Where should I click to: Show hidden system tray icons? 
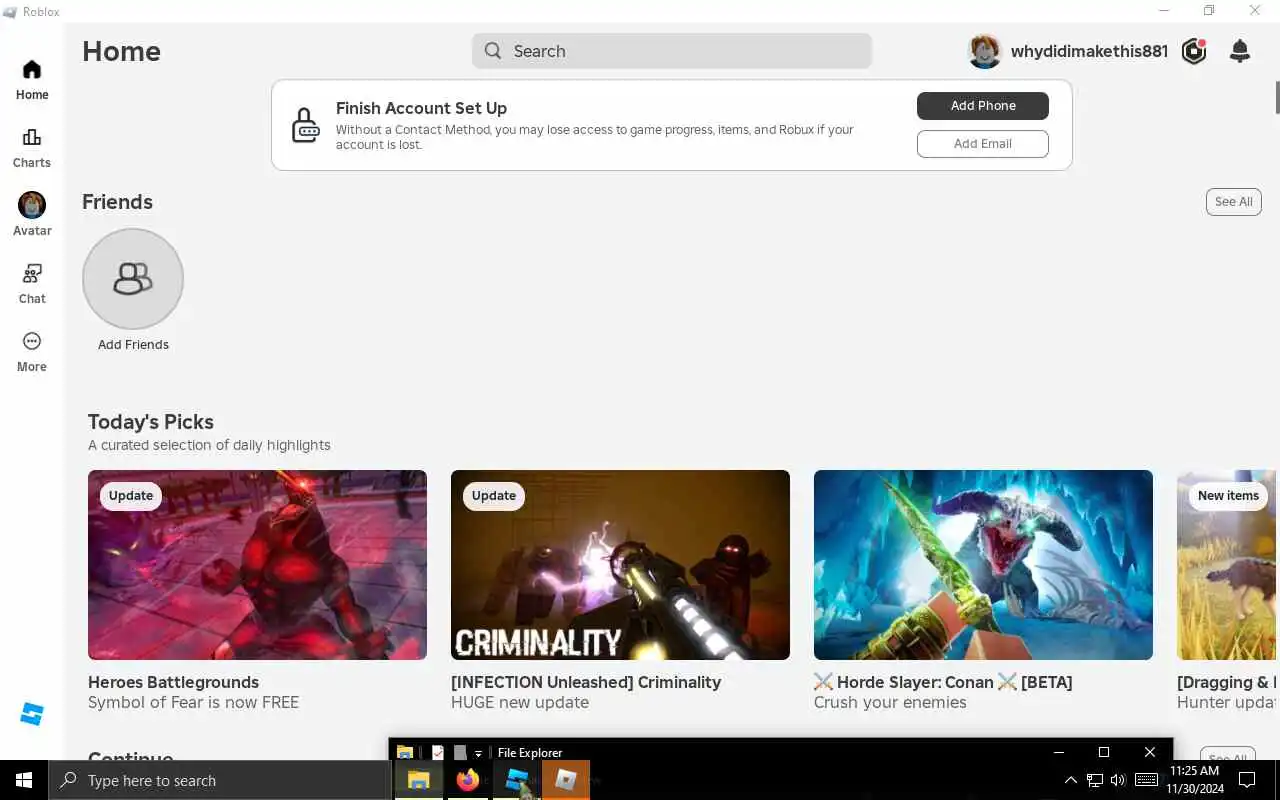1071,780
